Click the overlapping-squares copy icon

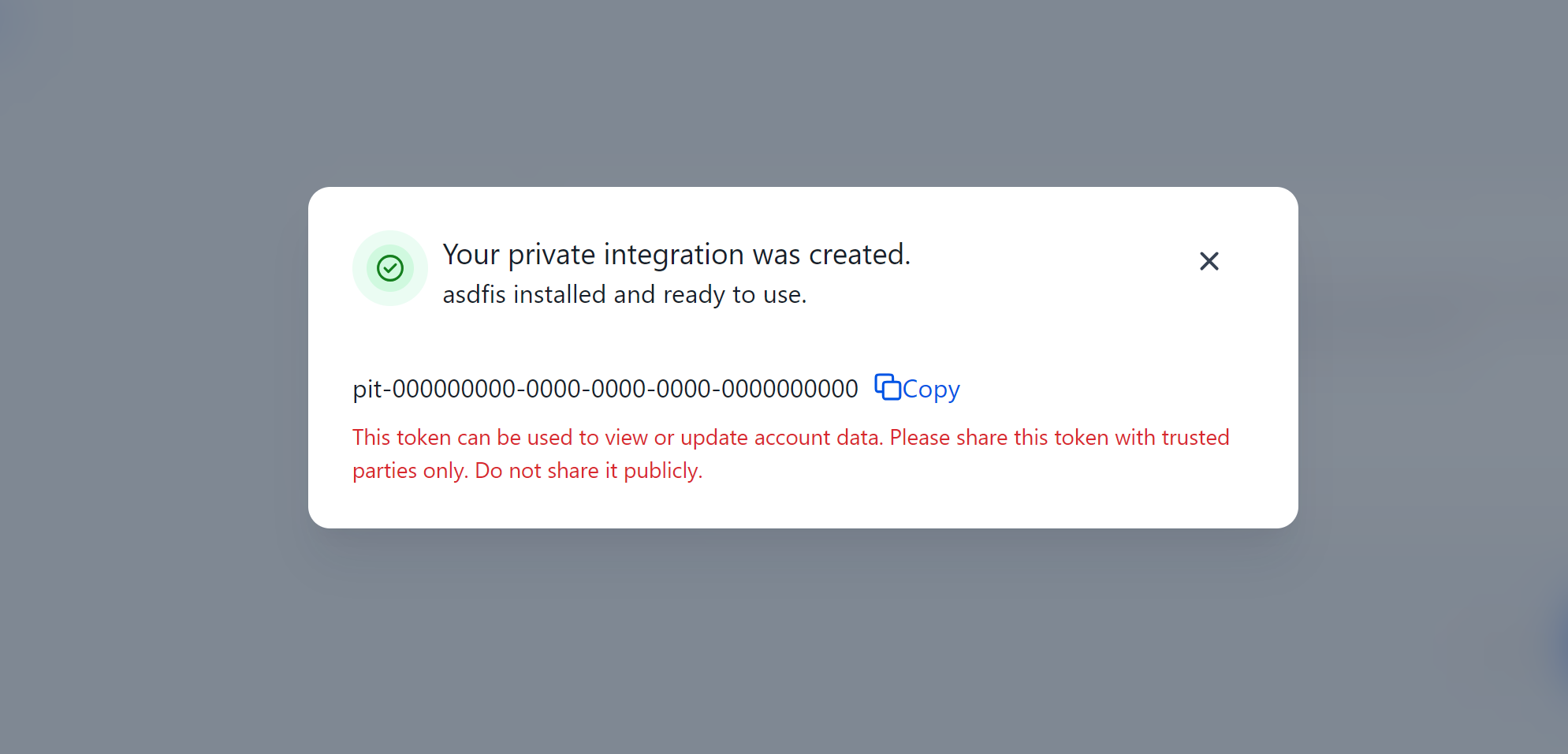[x=888, y=387]
